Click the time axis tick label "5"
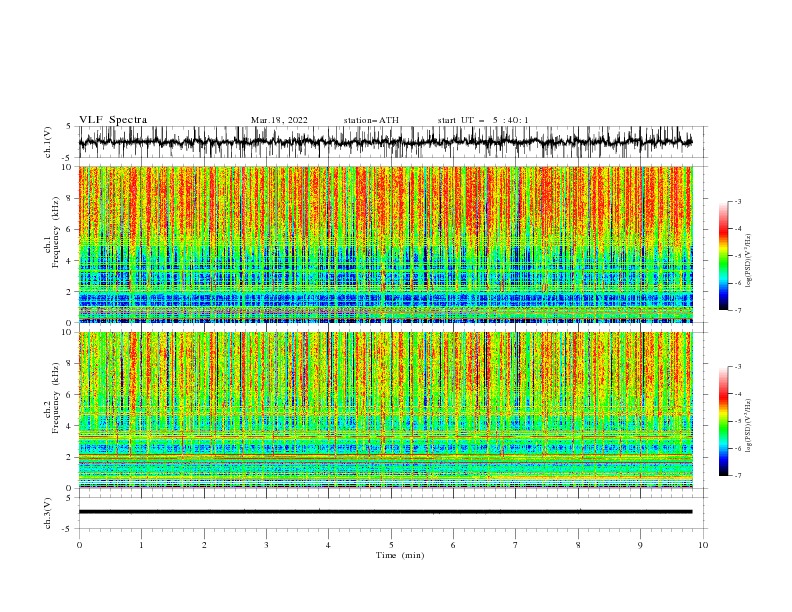Image resolution: width=792 pixels, height=612 pixels. (x=391, y=545)
